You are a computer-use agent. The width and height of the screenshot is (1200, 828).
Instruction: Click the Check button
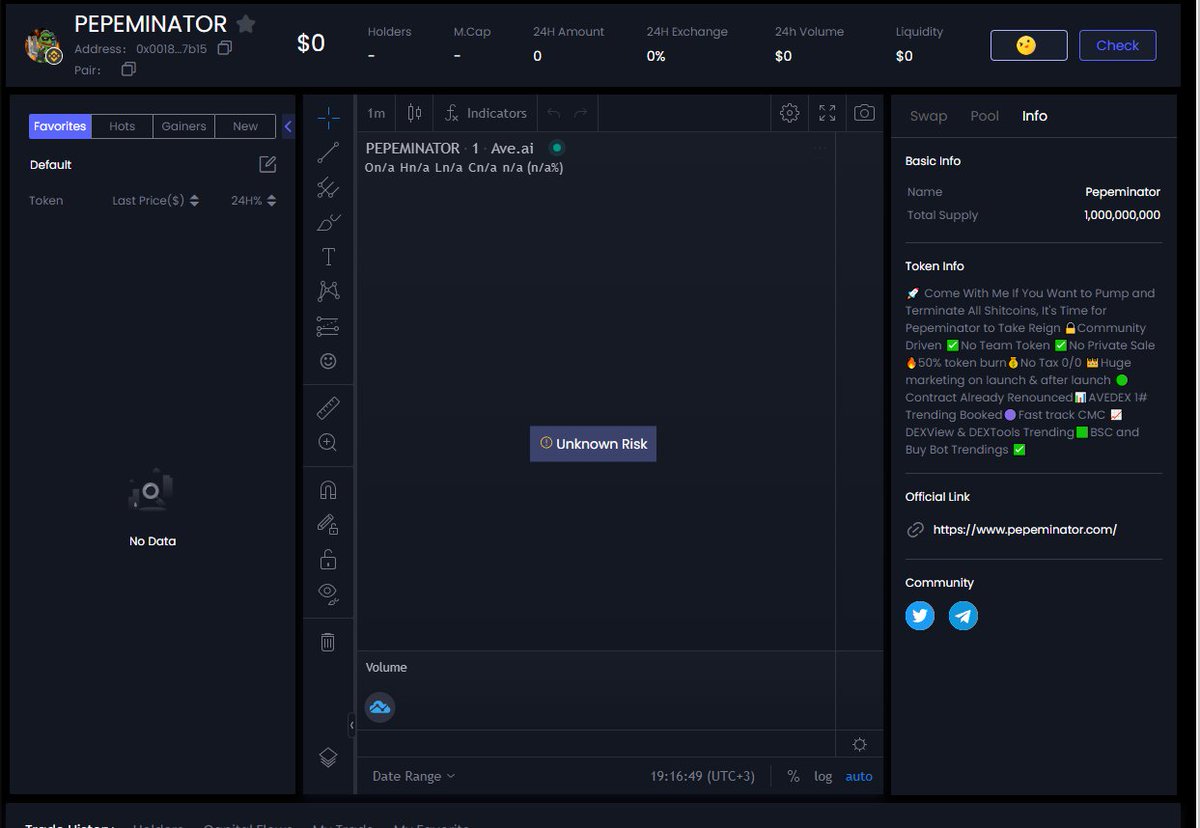[x=1117, y=45]
